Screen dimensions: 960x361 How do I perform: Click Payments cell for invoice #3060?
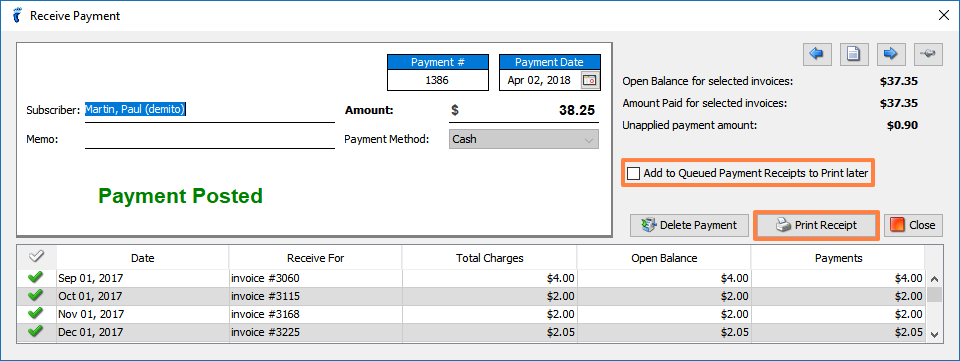pyautogui.click(x=838, y=278)
